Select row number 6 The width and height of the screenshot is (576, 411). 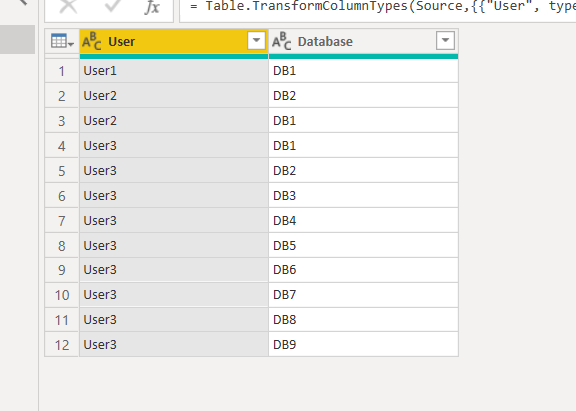point(62,196)
